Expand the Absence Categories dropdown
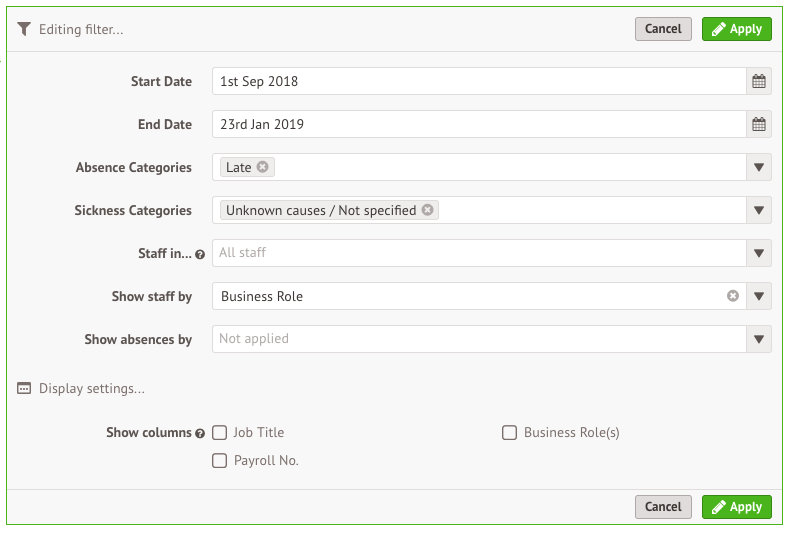 click(x=758, y=167)
